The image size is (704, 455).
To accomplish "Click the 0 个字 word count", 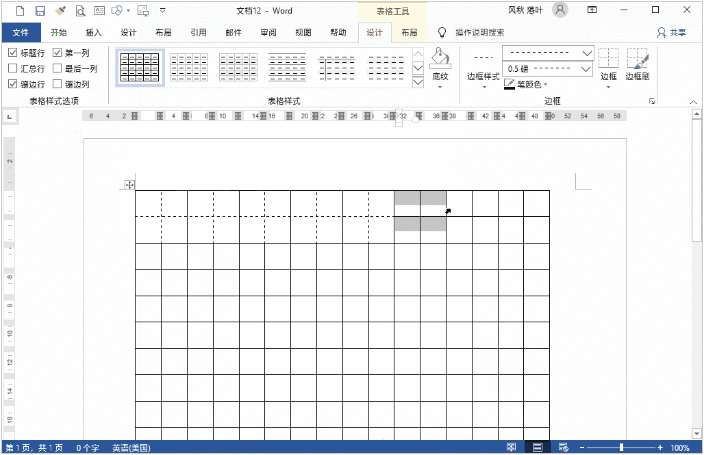I will click(x=88, y=448).
